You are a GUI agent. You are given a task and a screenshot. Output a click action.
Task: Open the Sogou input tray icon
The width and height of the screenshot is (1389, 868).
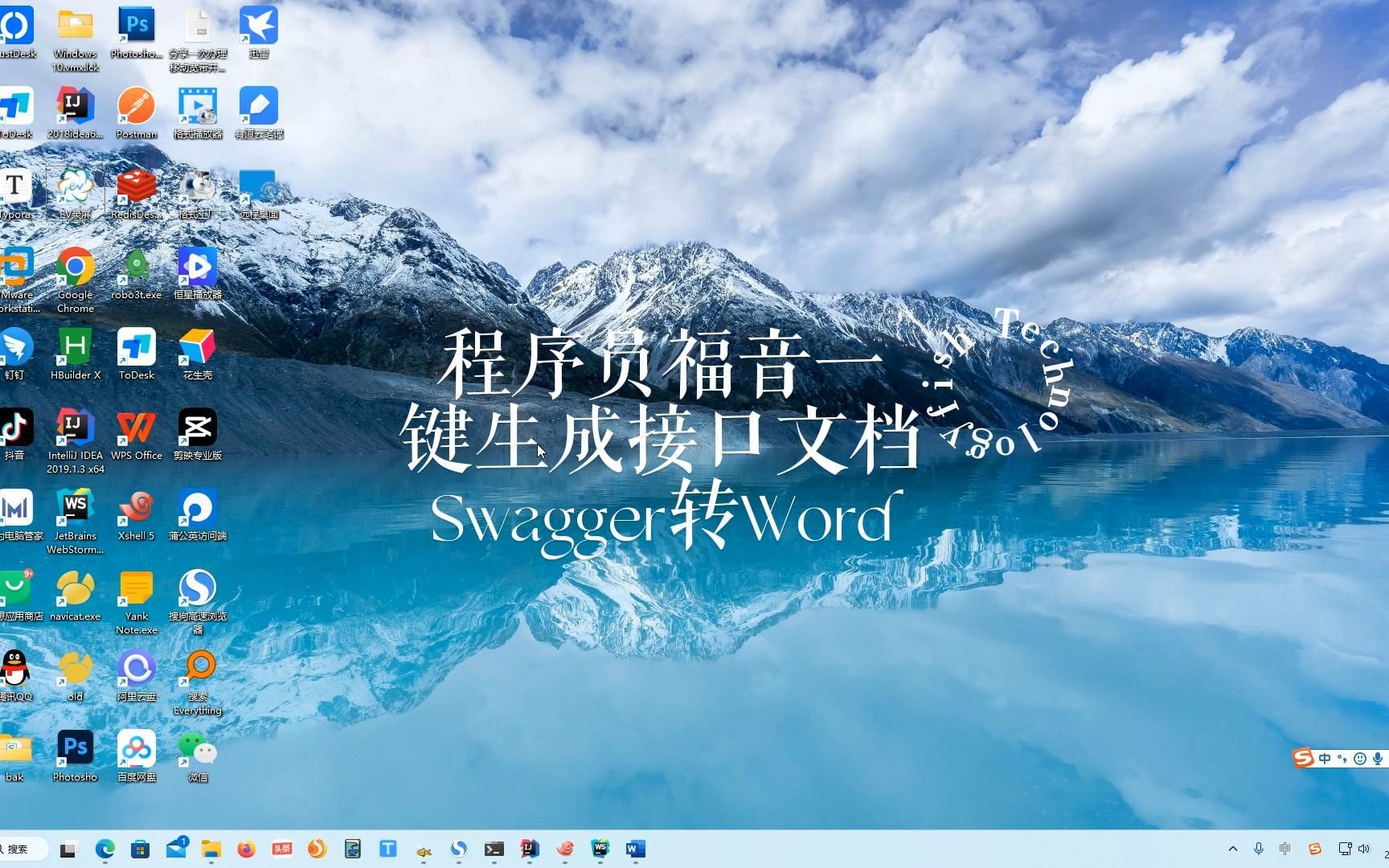click(1315, 849)
